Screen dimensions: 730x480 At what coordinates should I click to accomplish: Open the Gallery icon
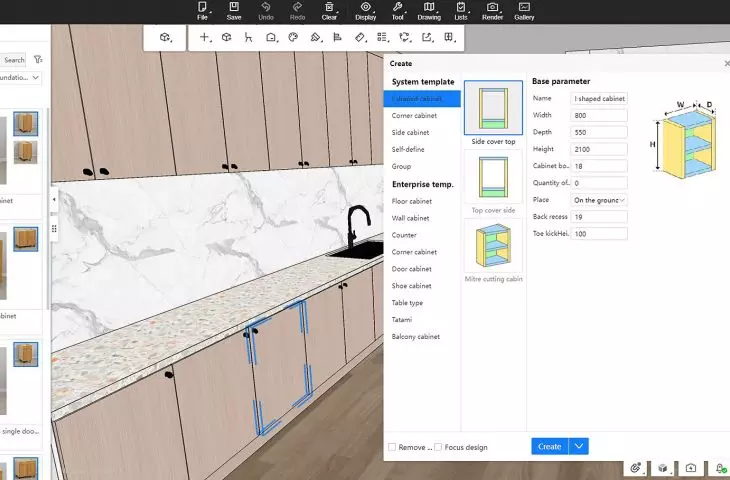tap(524, 7)
